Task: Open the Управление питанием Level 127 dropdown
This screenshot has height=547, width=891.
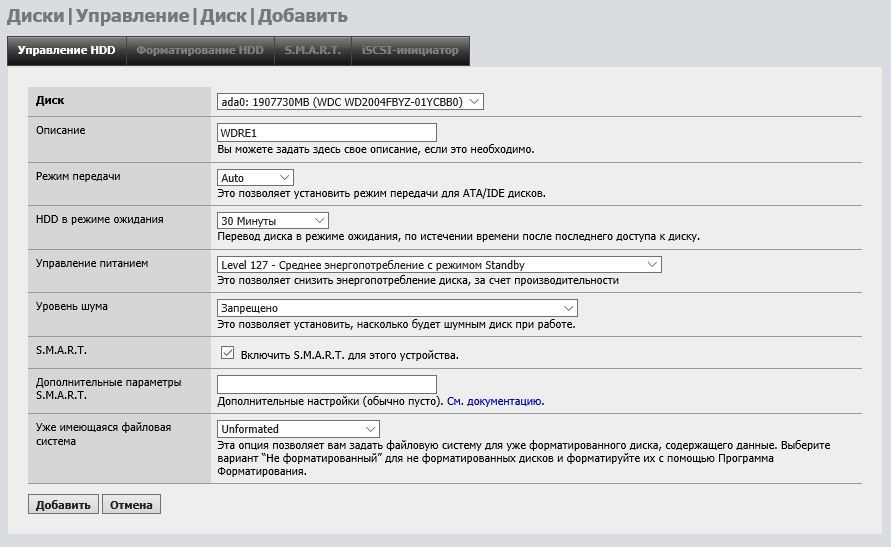Action: point(439,264)
